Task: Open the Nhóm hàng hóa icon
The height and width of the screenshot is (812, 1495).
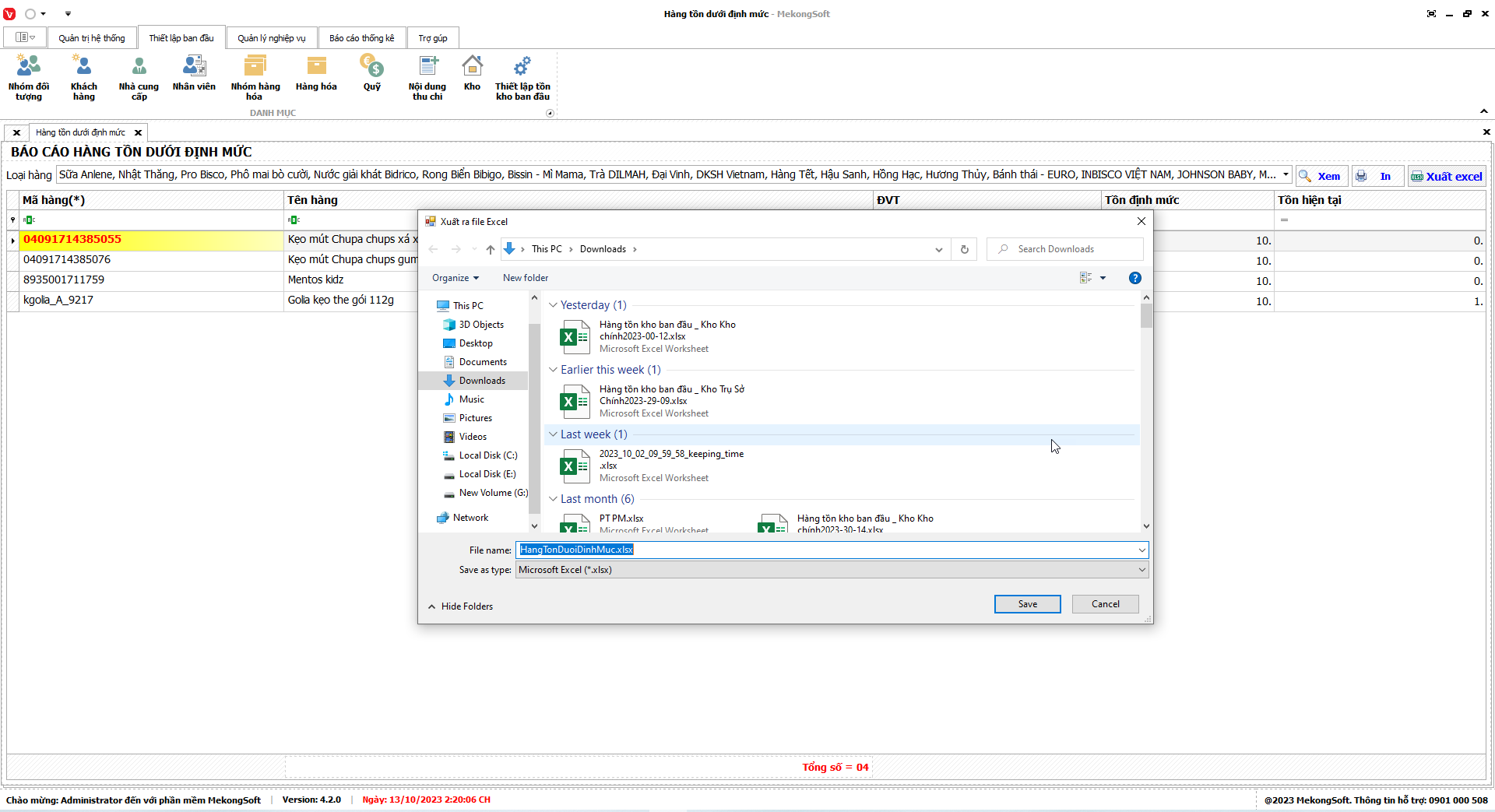Action: pos(255,77)
